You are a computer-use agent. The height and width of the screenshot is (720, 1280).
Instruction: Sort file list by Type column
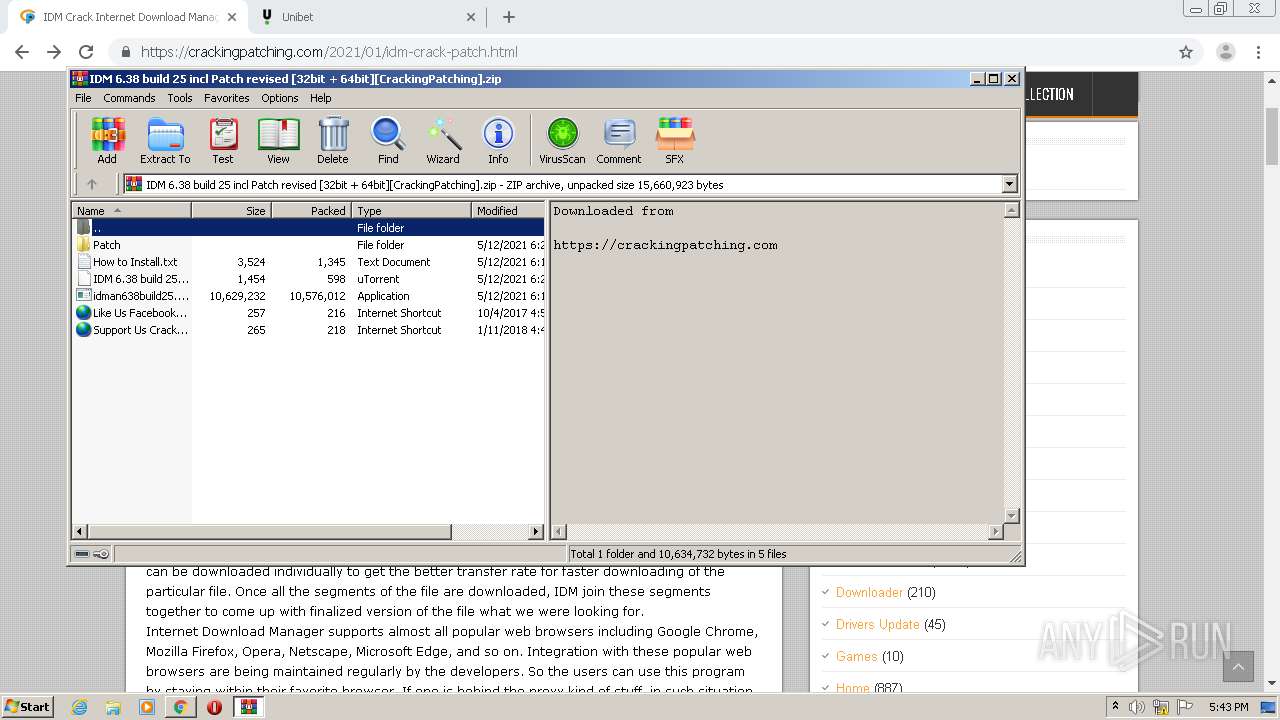click(412, 211)
